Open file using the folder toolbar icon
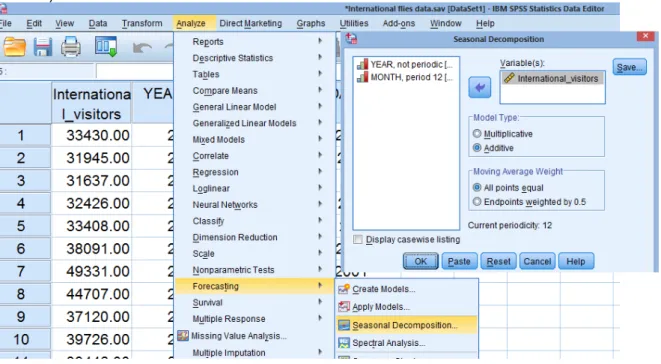Screen dimensions: 661x364 pos(14,46)
